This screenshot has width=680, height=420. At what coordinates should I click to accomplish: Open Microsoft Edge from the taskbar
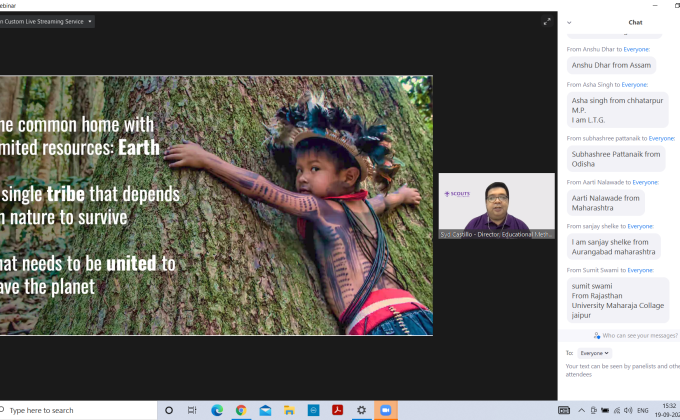point(217,410)
